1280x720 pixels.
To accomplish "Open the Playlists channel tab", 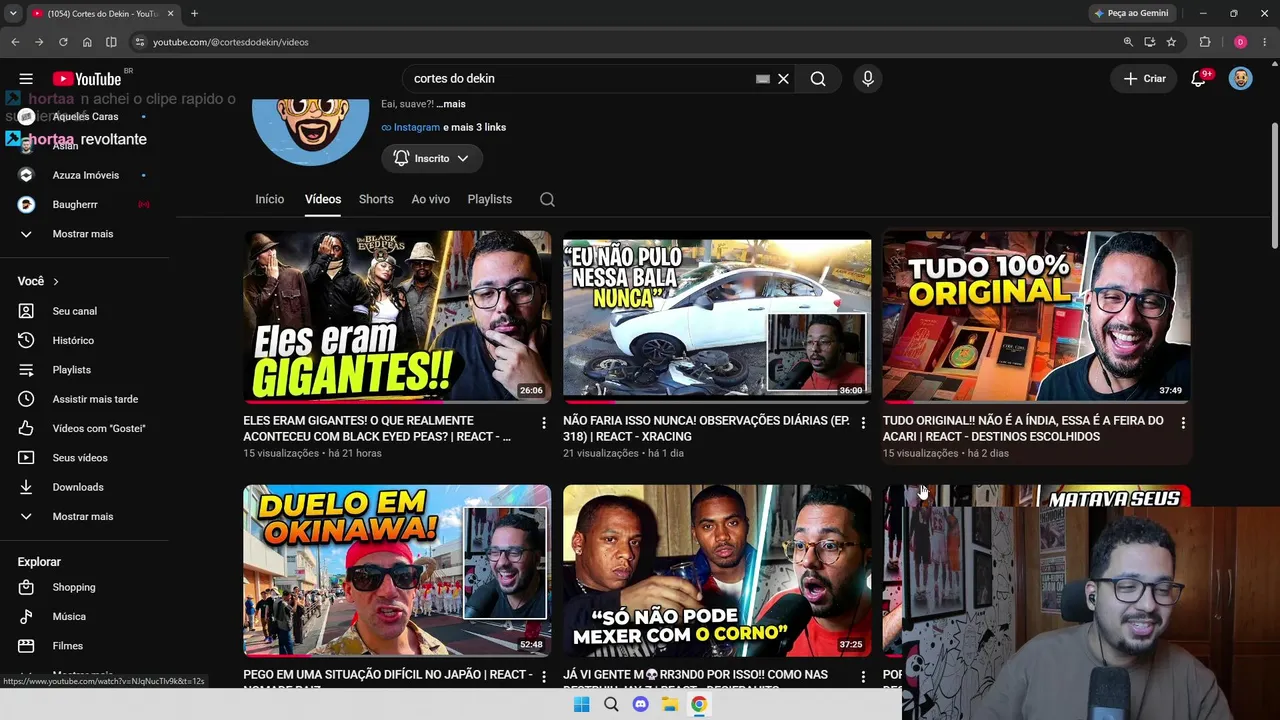I will tap(490, 199).
